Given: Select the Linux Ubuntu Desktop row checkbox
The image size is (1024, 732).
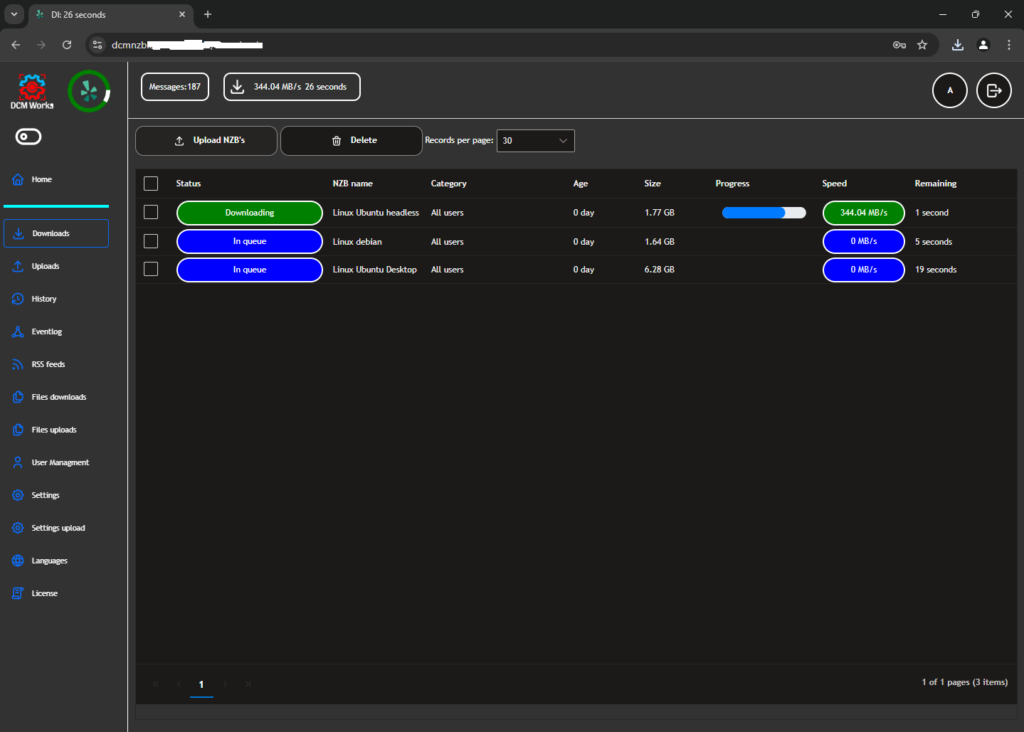Looking at the screenshot, I should 151,269.
